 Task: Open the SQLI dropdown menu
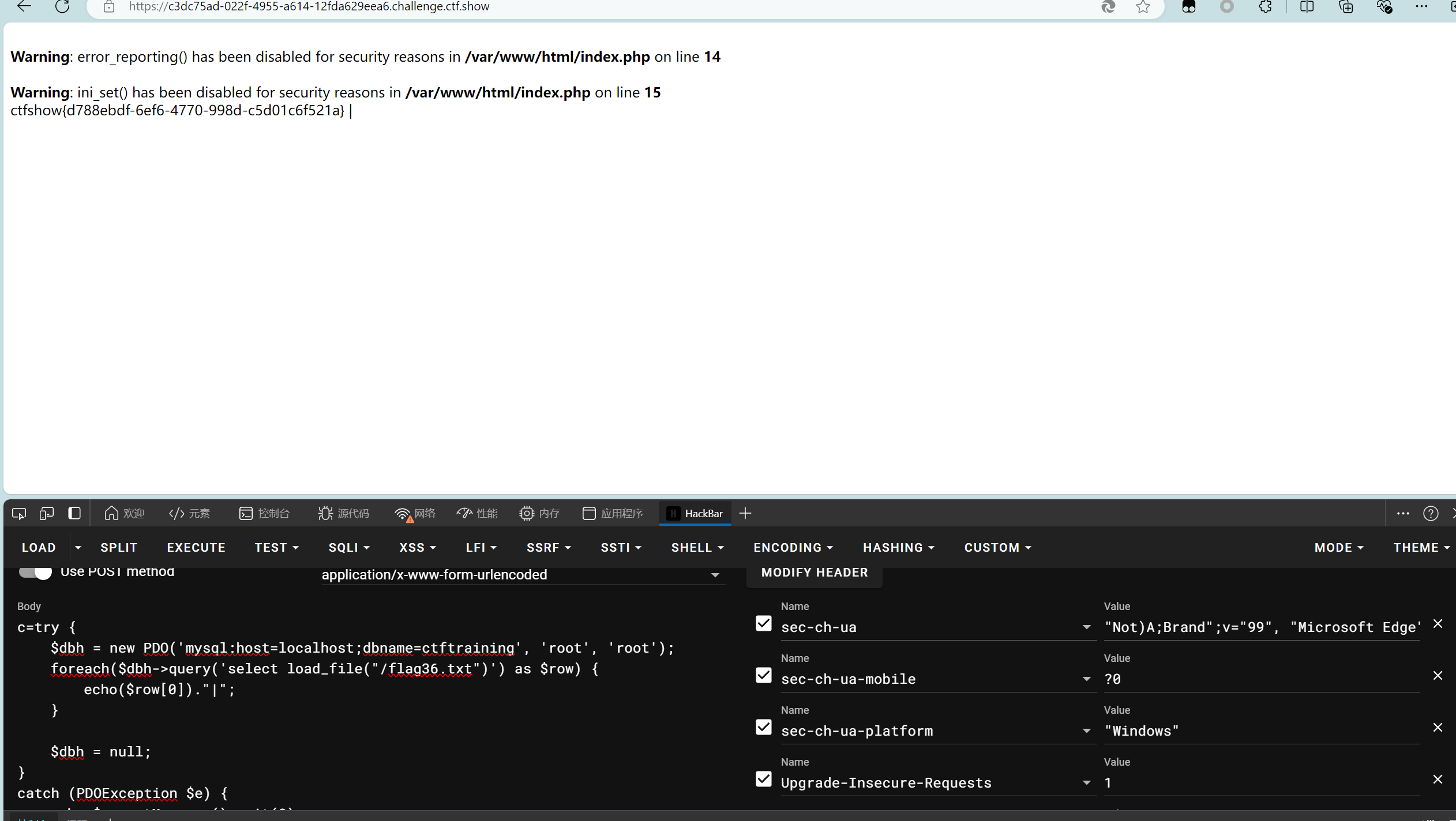[x=349, y=548]
